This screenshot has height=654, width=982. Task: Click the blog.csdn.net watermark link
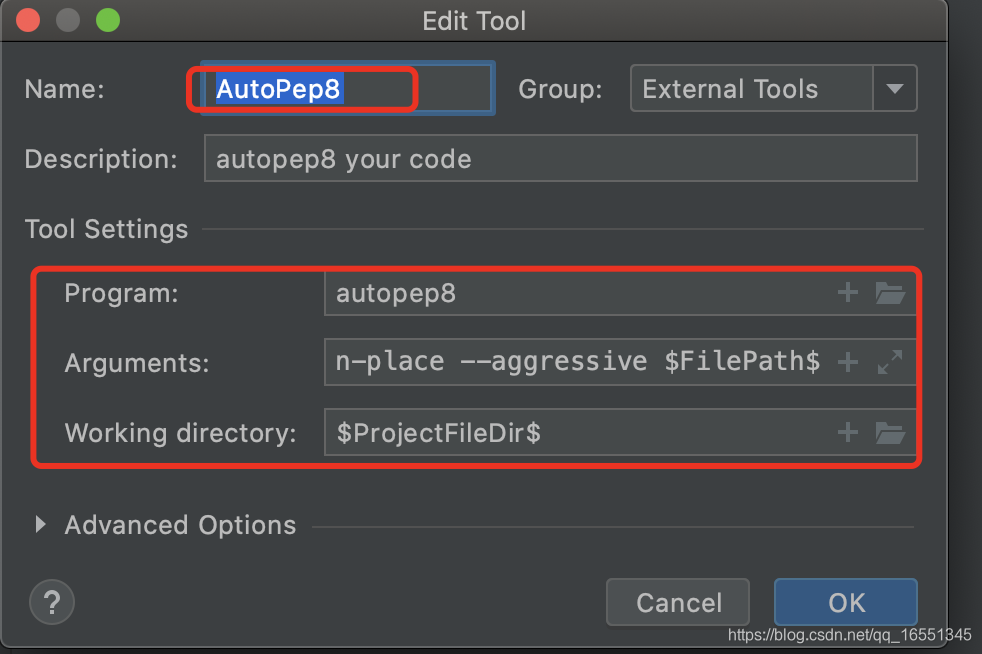849,635
